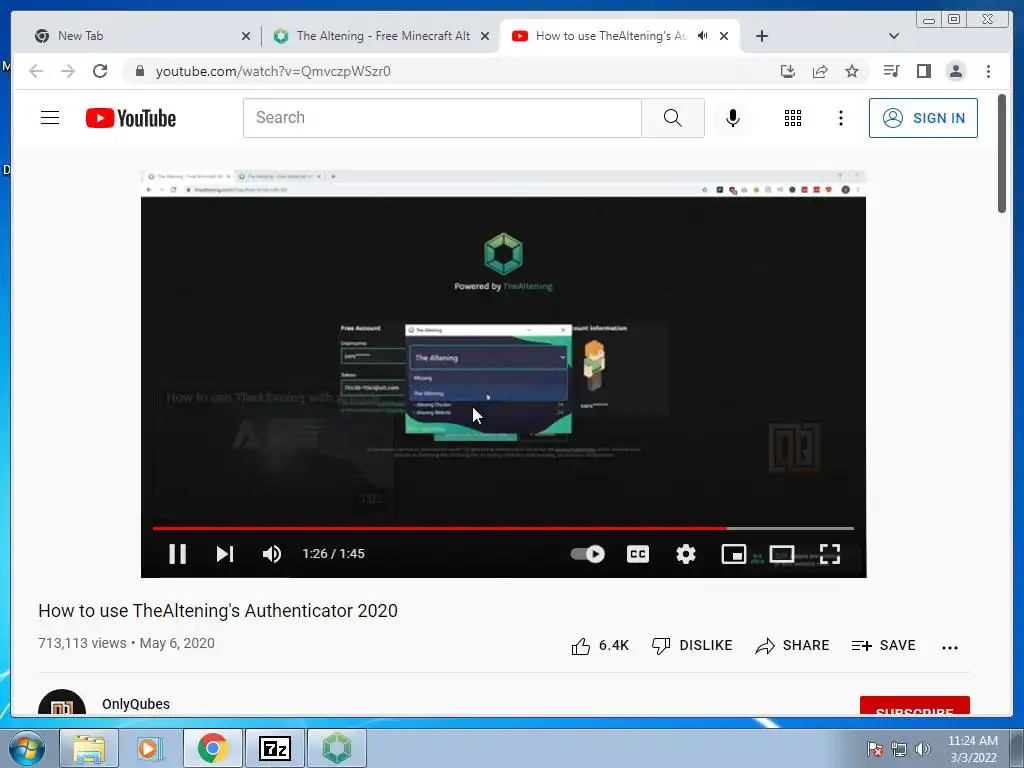Screen dimensions: 1024x768
Task: Toggle the autoplay switch
Action: click(x=587, y=554)
